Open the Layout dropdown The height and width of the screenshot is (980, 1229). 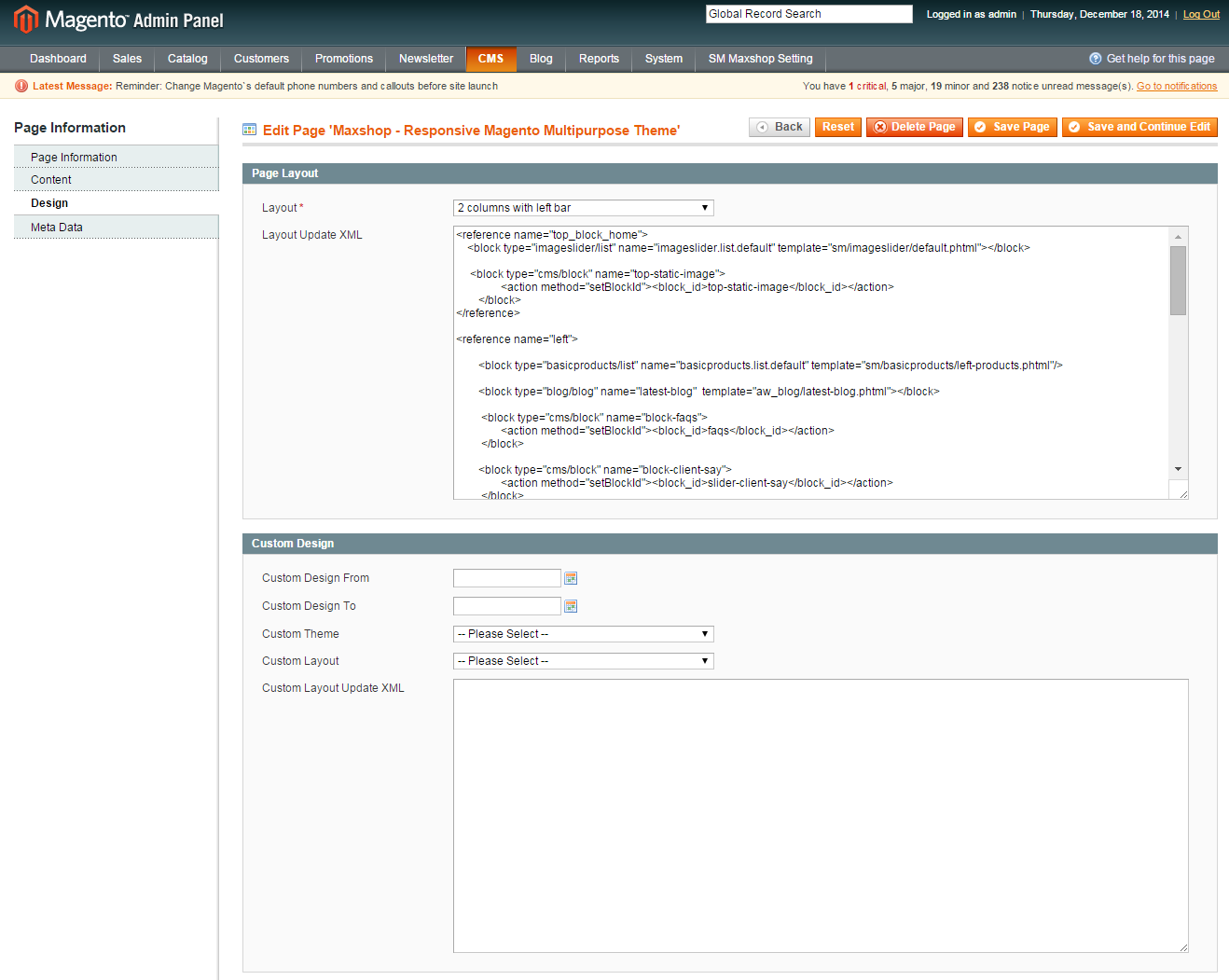click(x=584, y=208)
